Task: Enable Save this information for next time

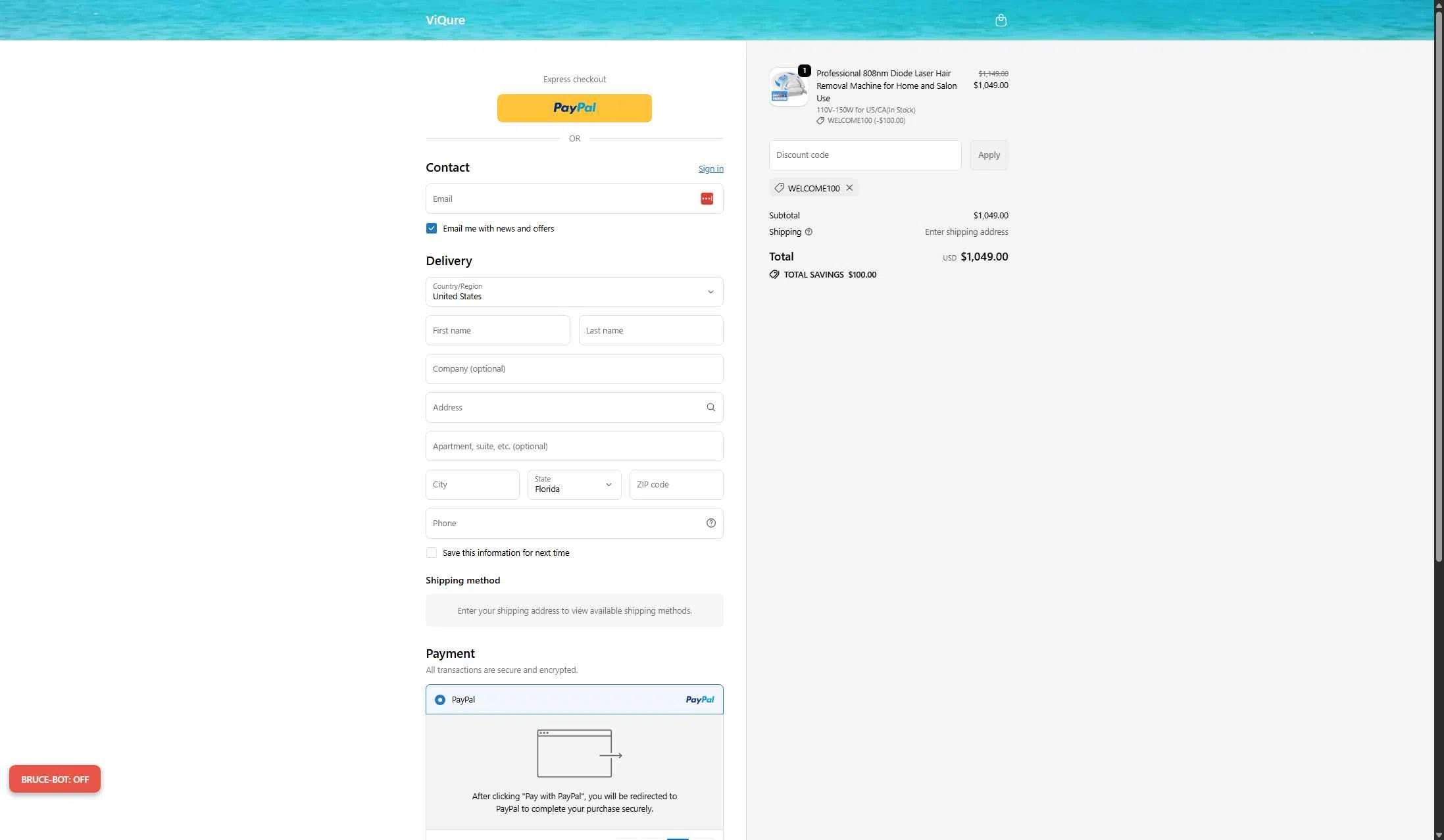Action: click(x=431, y=553)
